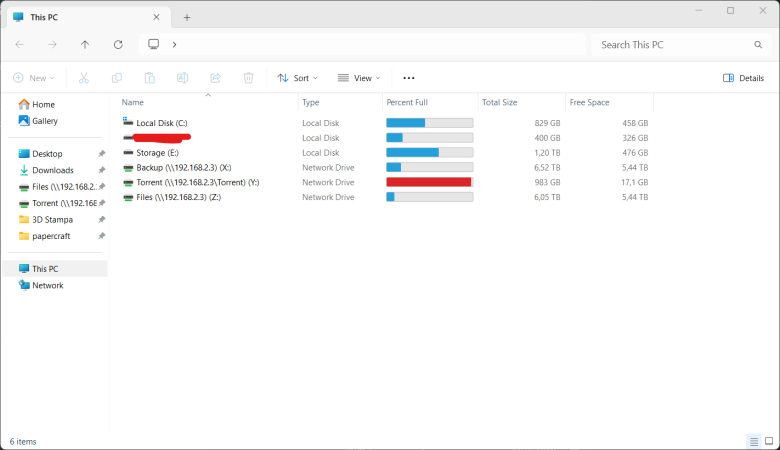Switch to details list view icon in status bar
Image resolution: width=780 pixels, height=450 pixels.
[754, 441]
